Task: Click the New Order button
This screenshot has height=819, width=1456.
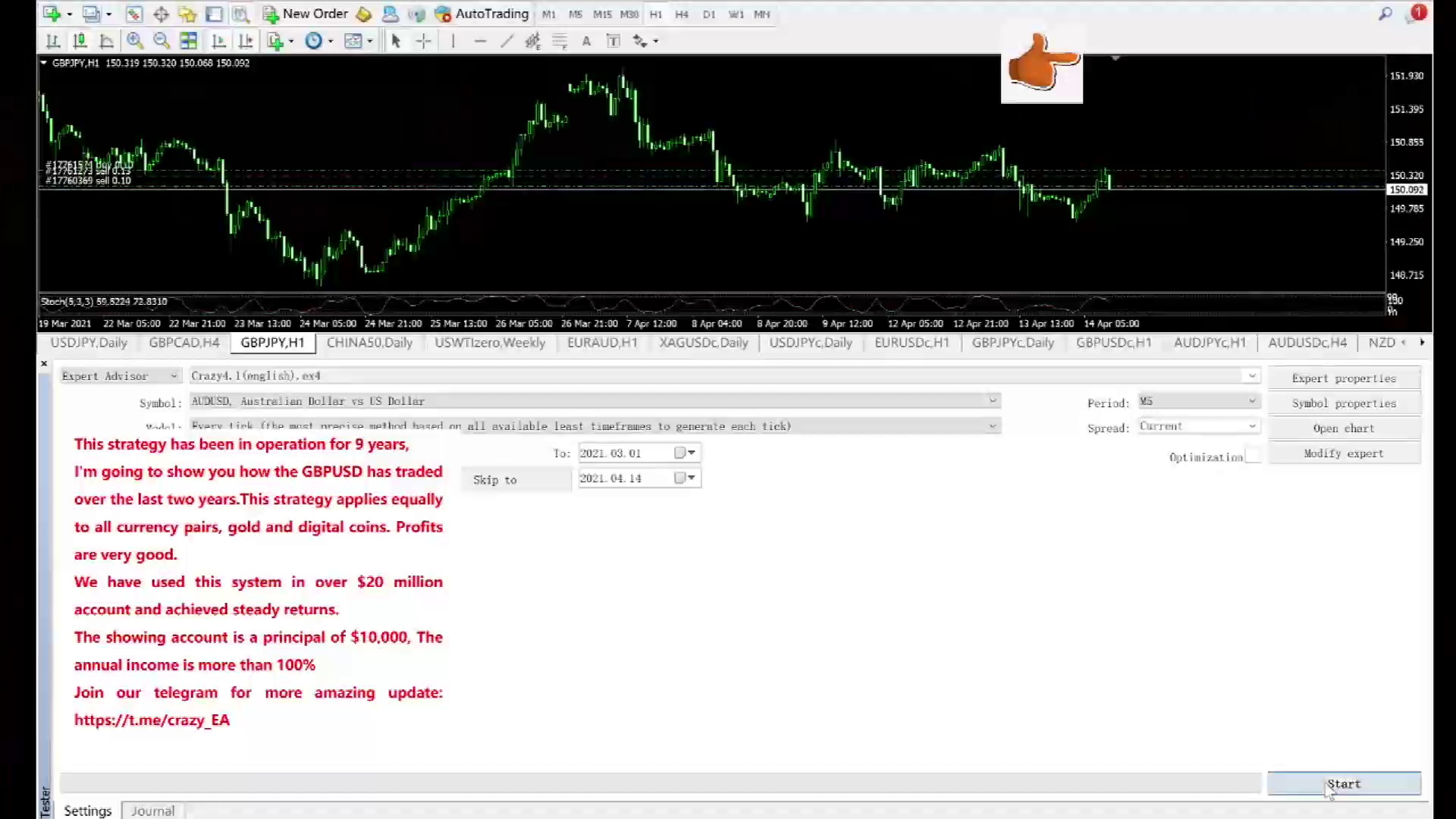Action: (x=306, y=14)
